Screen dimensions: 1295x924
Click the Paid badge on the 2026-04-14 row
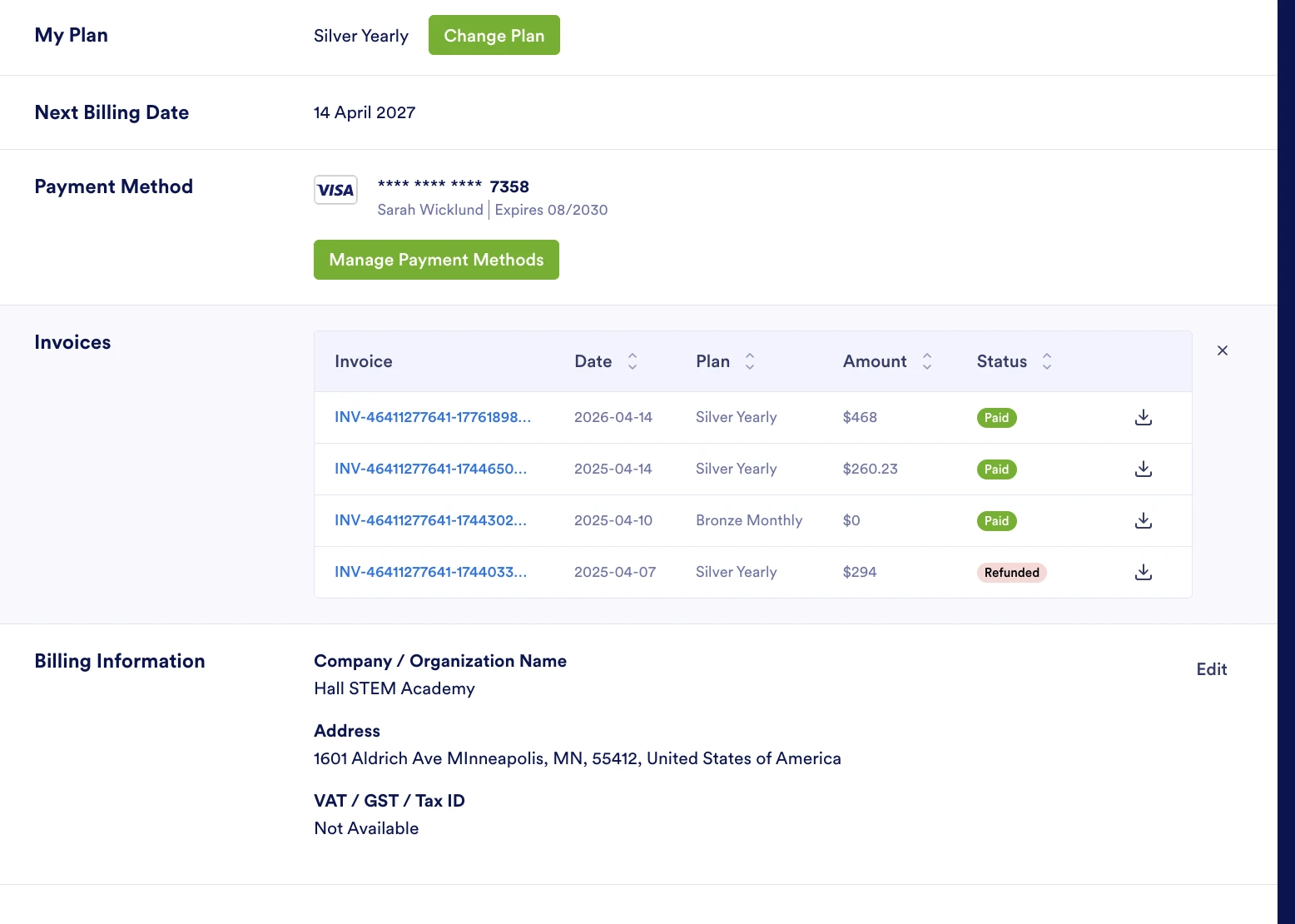coord(996,418)
